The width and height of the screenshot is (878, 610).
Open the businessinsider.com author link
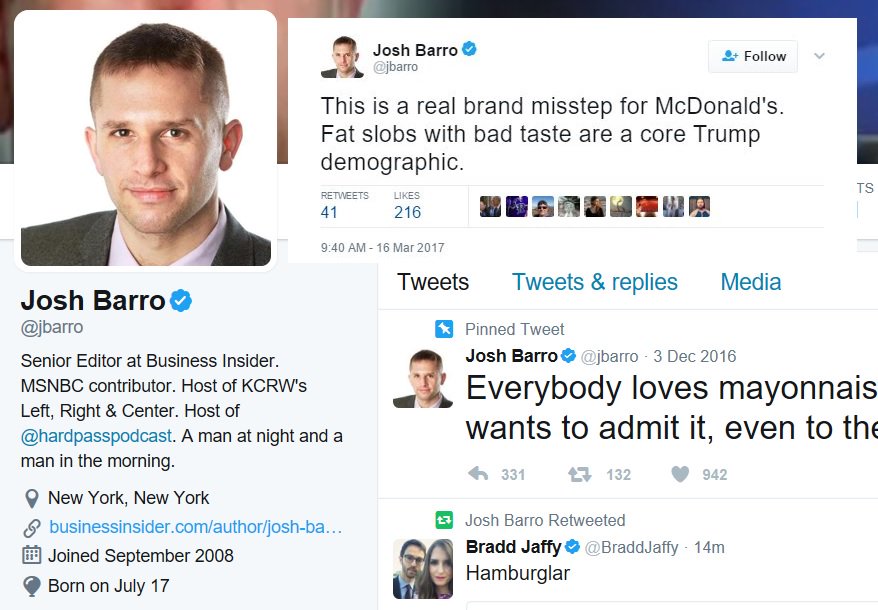point(195,527)
